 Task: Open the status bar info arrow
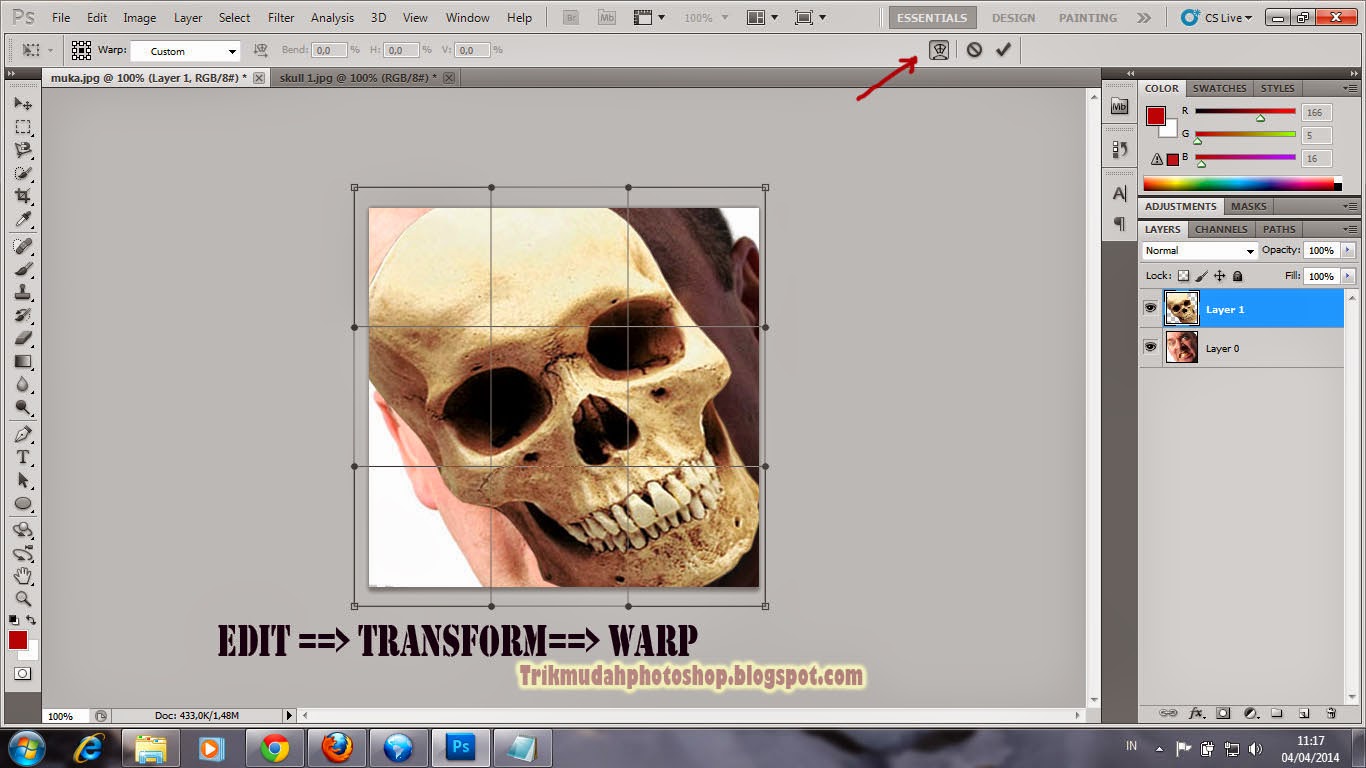click(x=290, y=716)
